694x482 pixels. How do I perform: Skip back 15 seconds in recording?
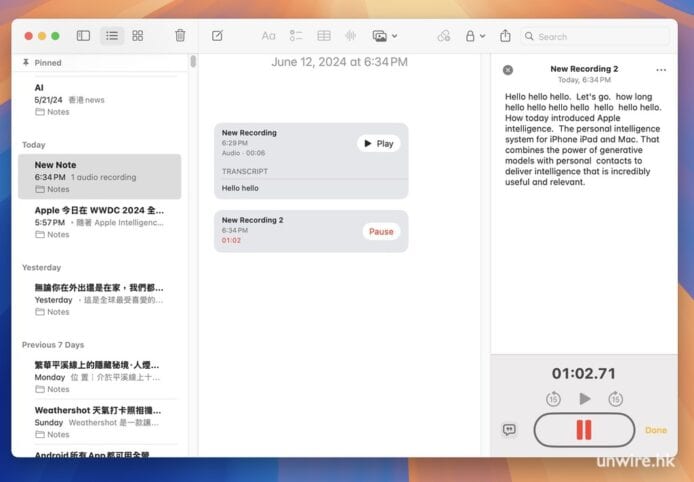[553, 399]
